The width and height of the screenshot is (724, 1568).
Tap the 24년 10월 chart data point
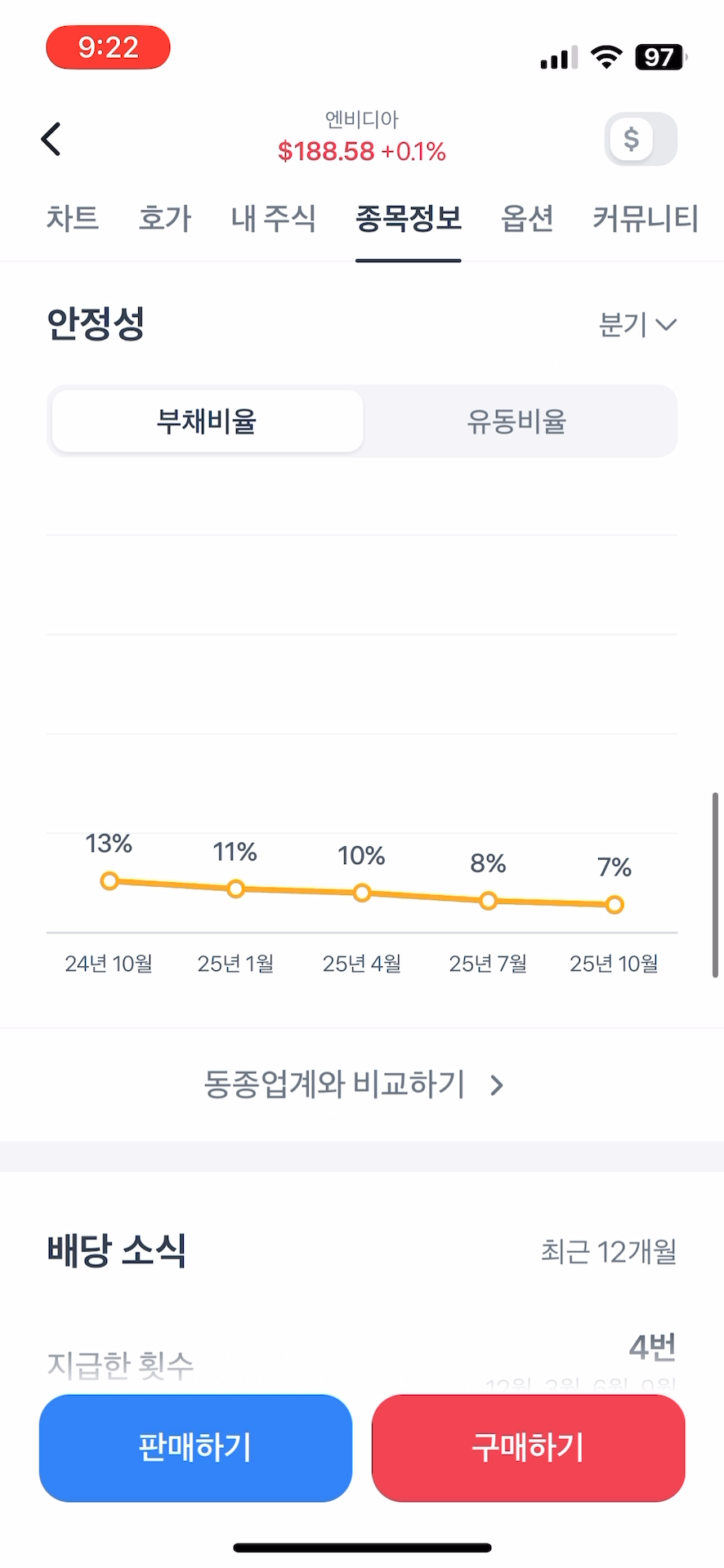point(109,880)
